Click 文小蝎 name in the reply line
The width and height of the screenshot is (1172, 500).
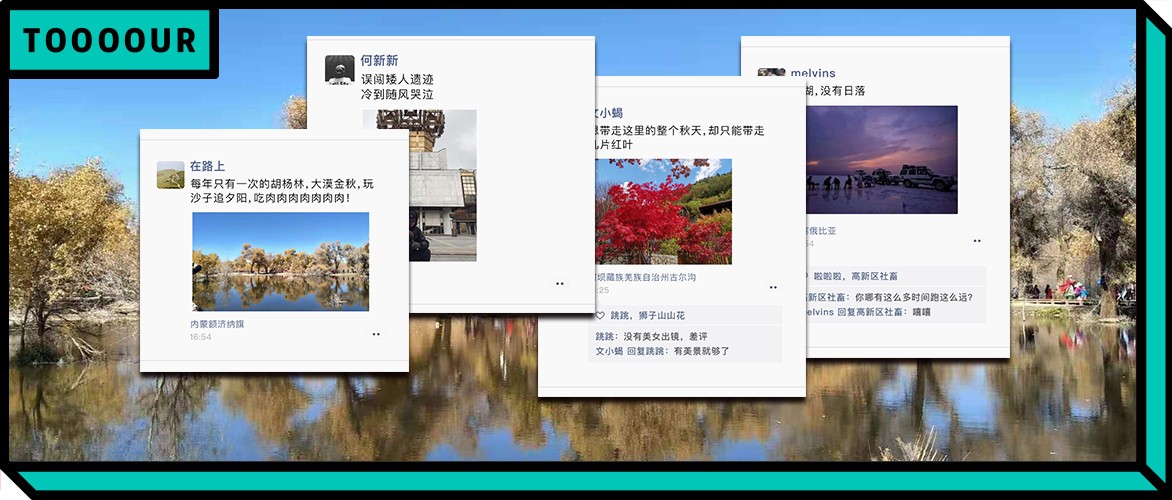pos(609,351)
